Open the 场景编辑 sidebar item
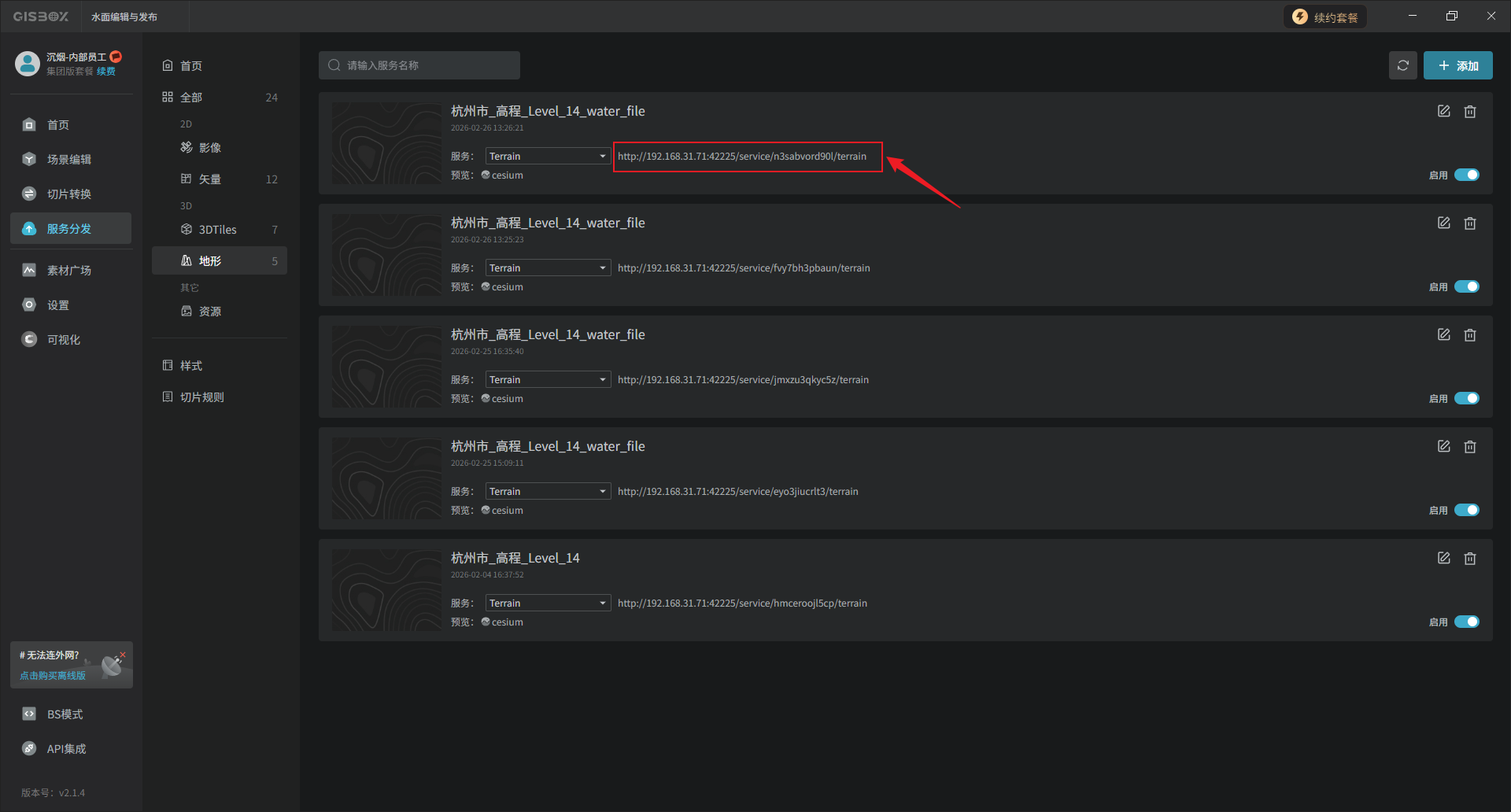This screenshot has width=1511, height=812. pos(69,160)
